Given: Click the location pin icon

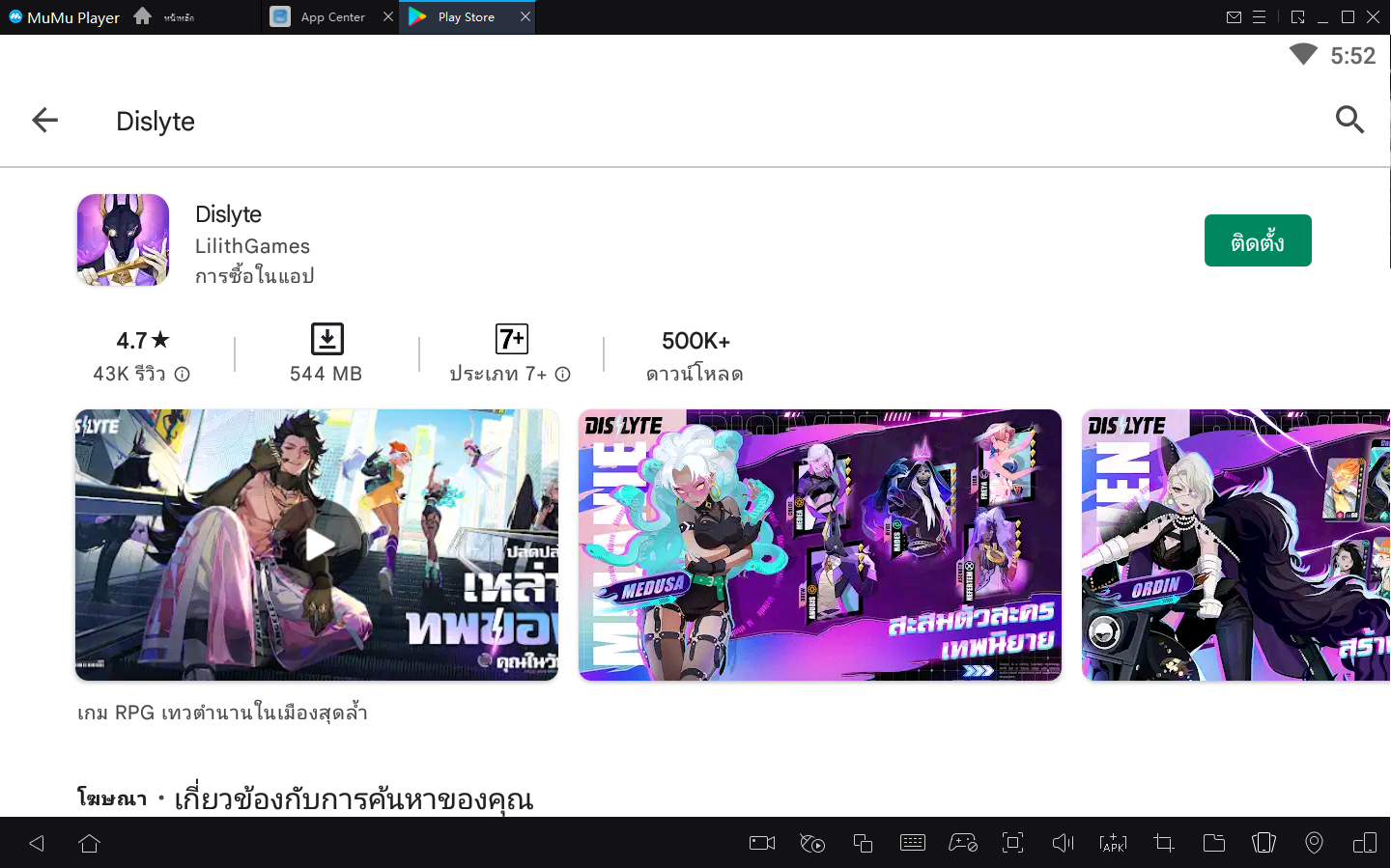Looking at the screenshot, I should coord(1314,843).
